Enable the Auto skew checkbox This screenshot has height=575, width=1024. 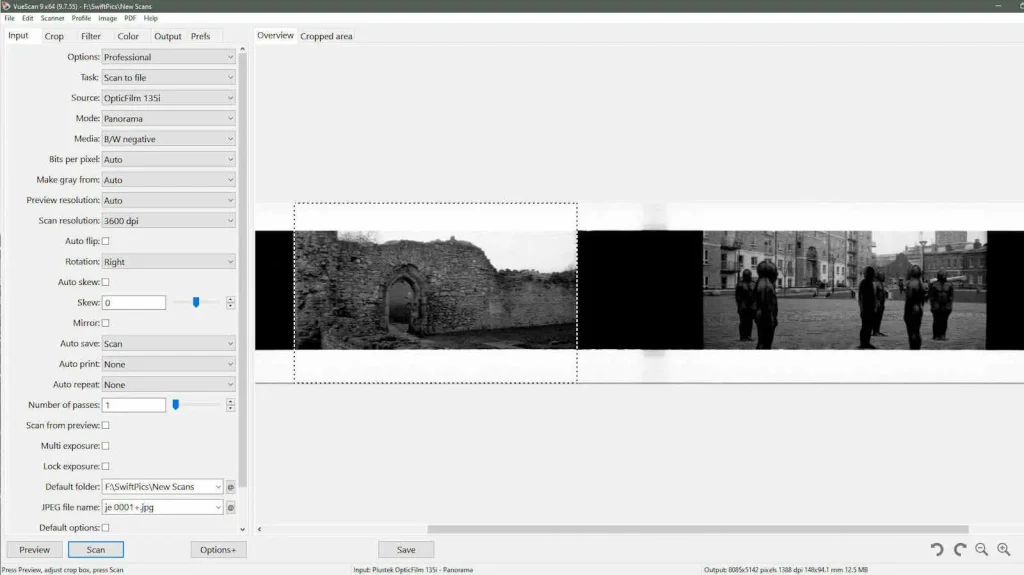coord(105,282)
